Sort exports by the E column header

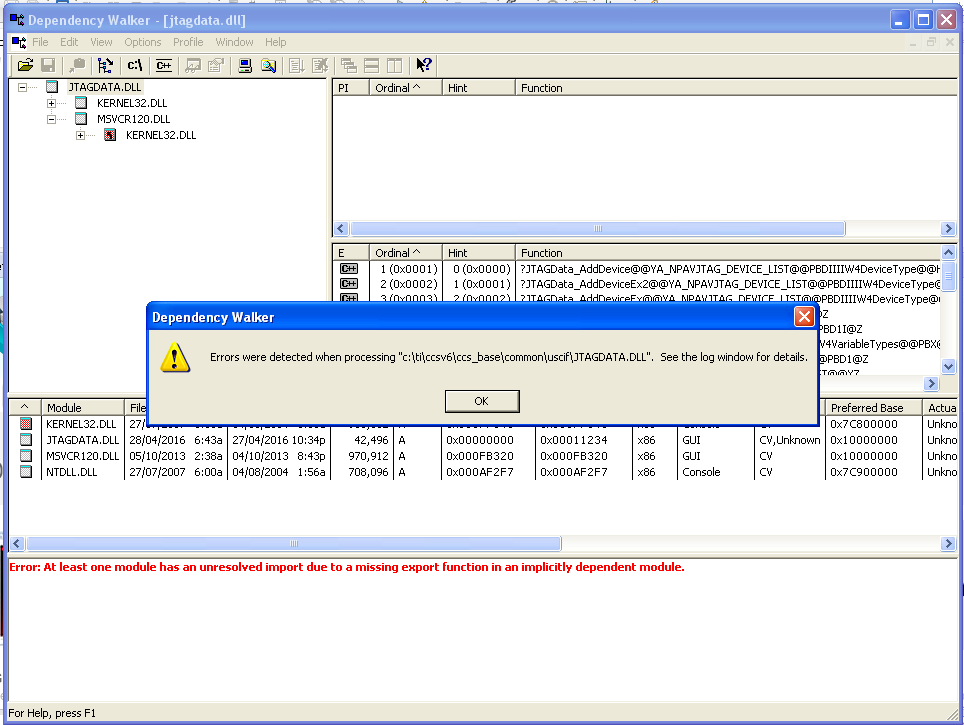point(351,253)
